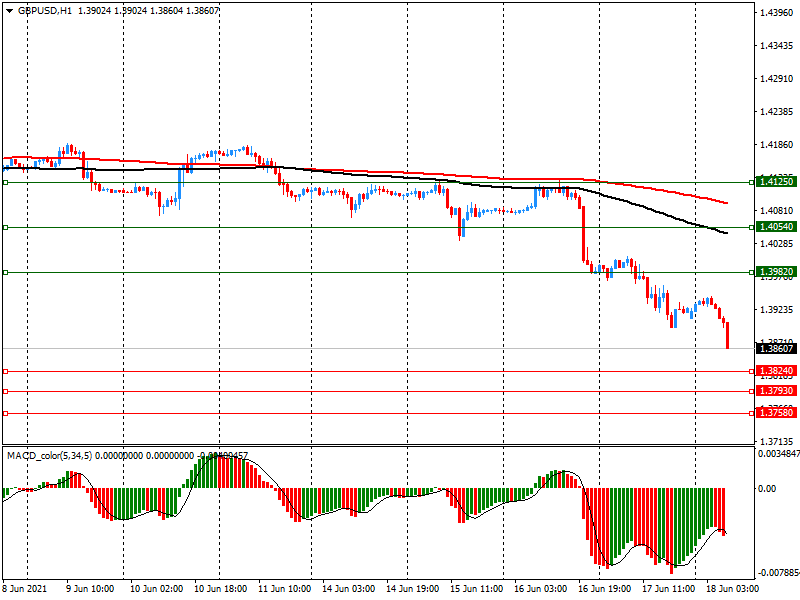
Task: Select the red 1.38240 price label
Action: (777, 371)
